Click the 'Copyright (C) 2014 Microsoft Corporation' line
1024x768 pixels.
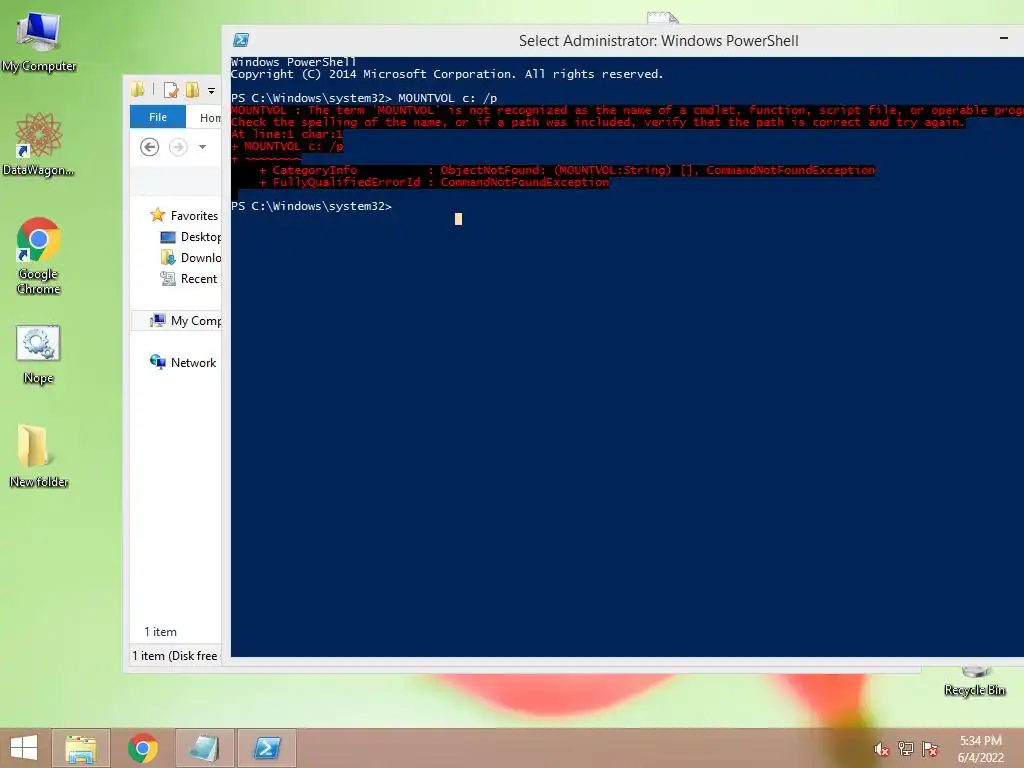(447, 74)
